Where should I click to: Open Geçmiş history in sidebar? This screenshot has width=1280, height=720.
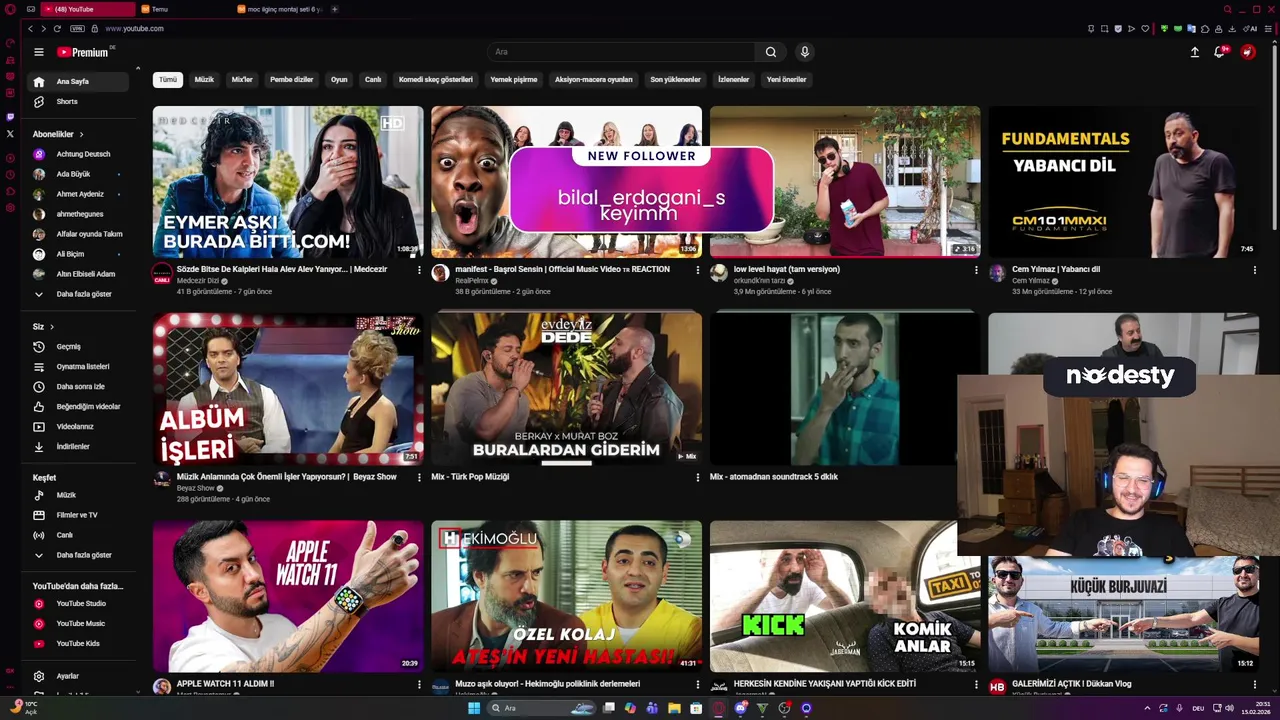point(80,347)
